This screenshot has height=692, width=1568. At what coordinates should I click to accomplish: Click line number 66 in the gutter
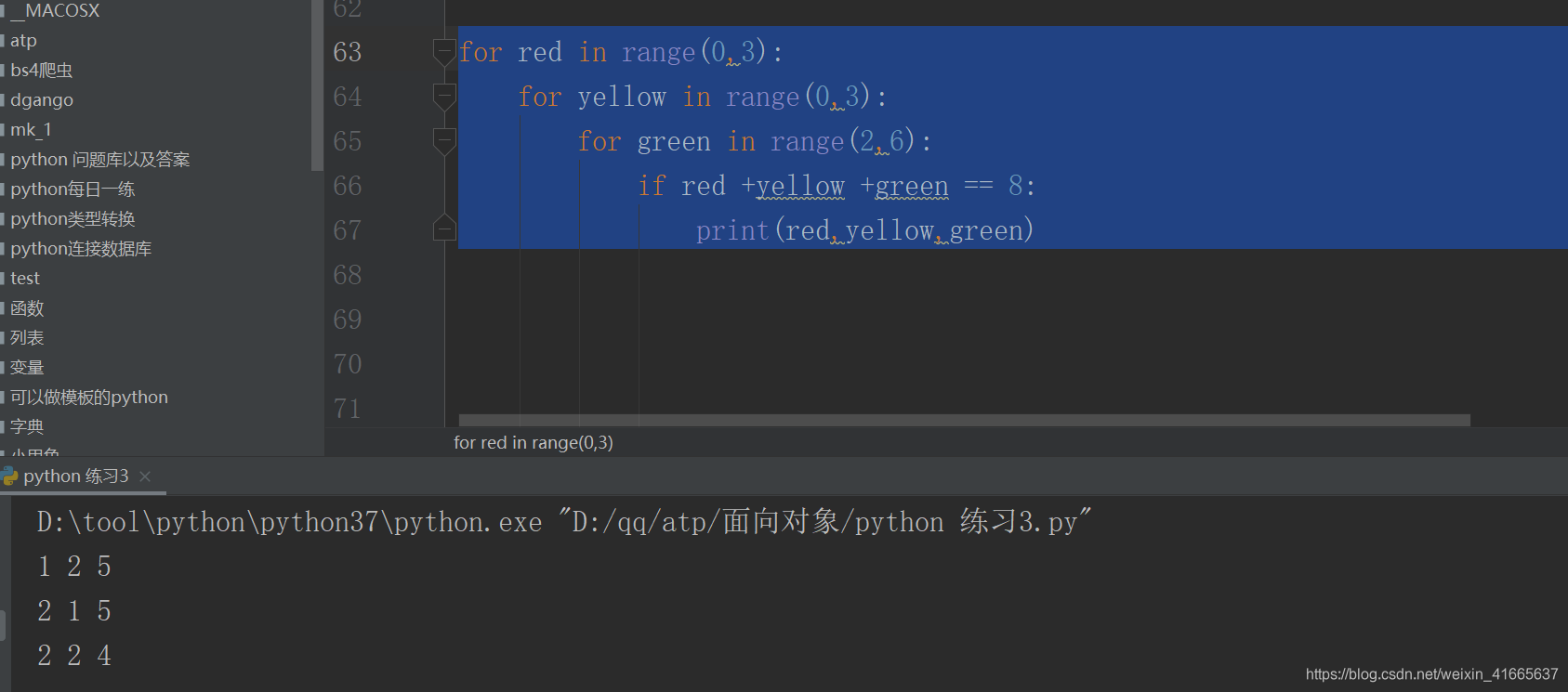tap(348, 186)
